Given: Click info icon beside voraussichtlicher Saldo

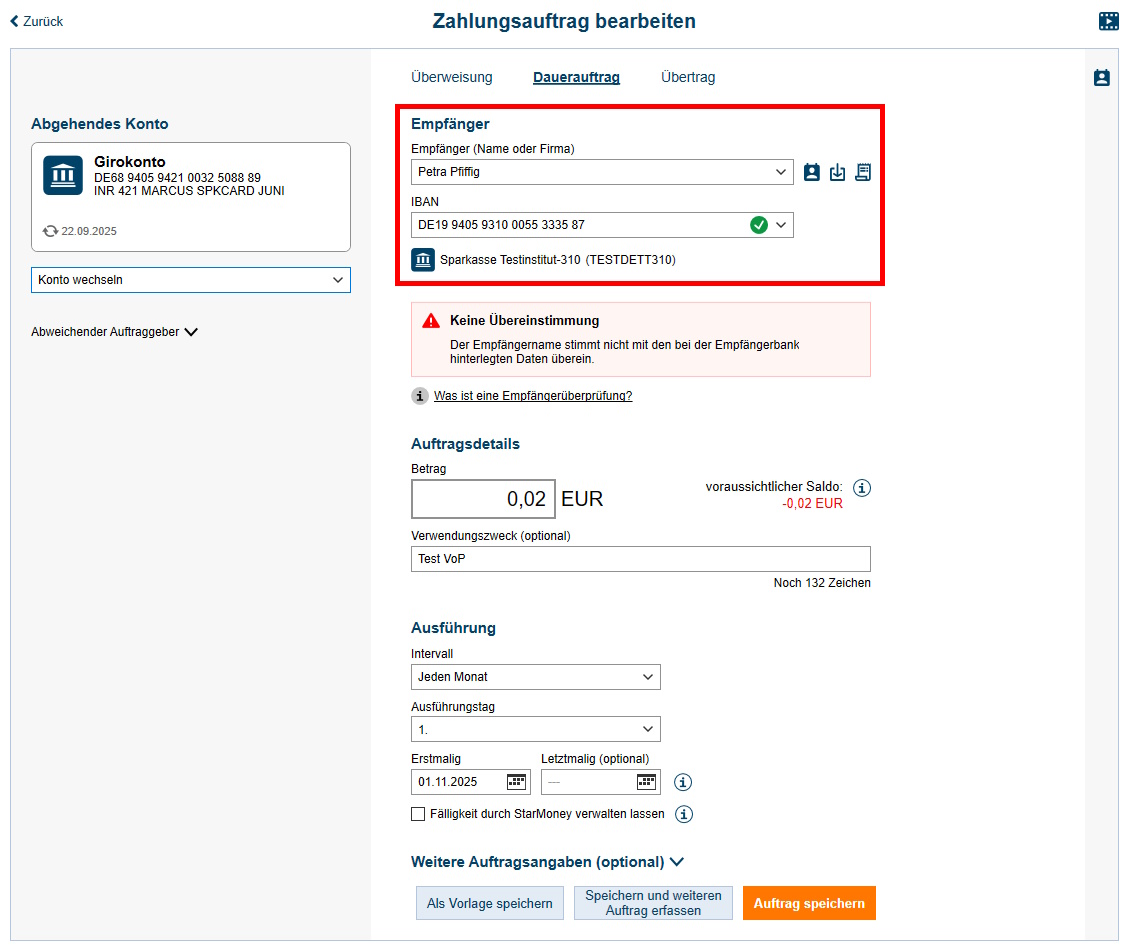Looking at the screenshot, I should [863, 488].
